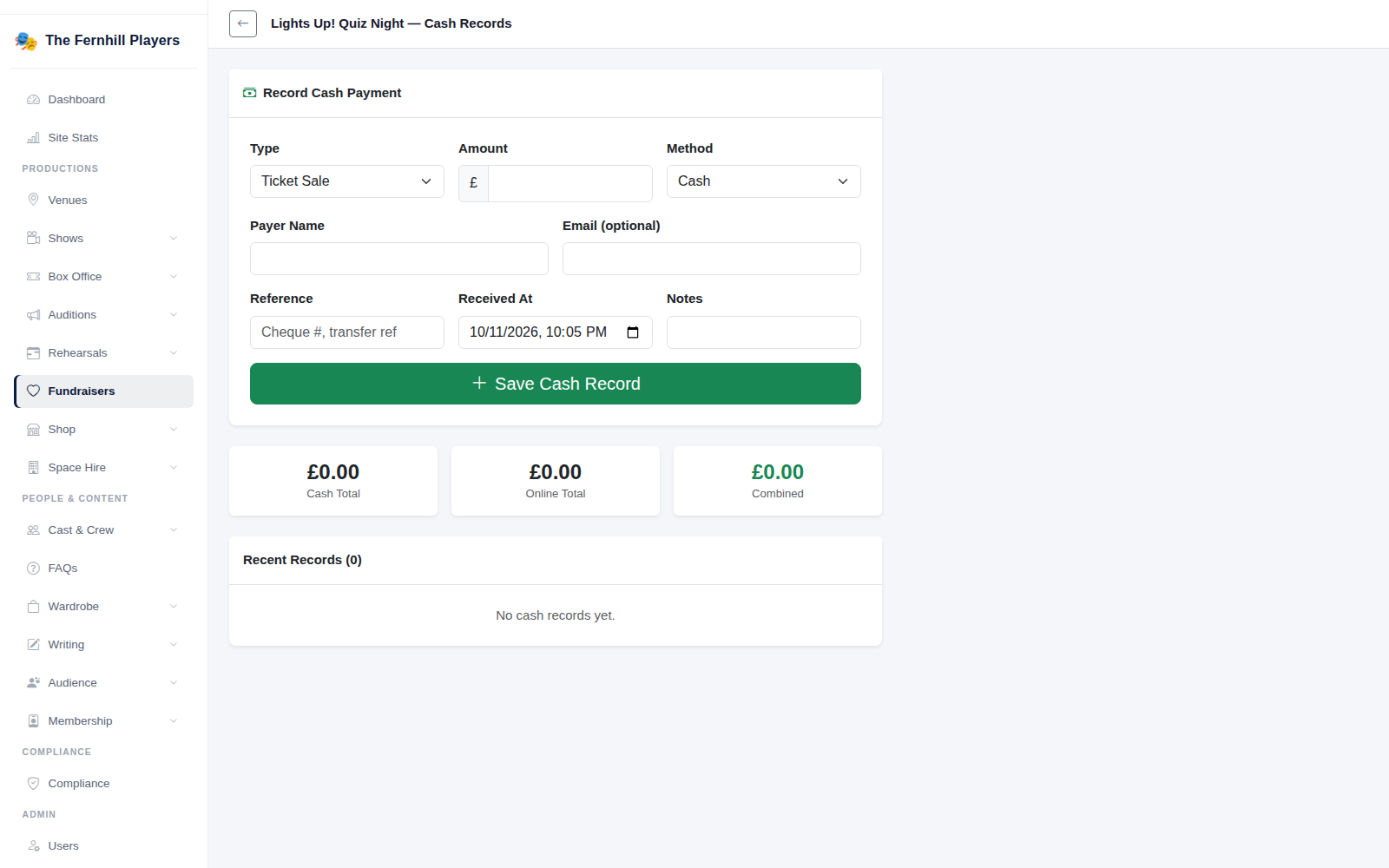The width and height of the screenshot is (1389, 868).
Task: Expand the Box Office submenu chevron
Action: point(174,277)
